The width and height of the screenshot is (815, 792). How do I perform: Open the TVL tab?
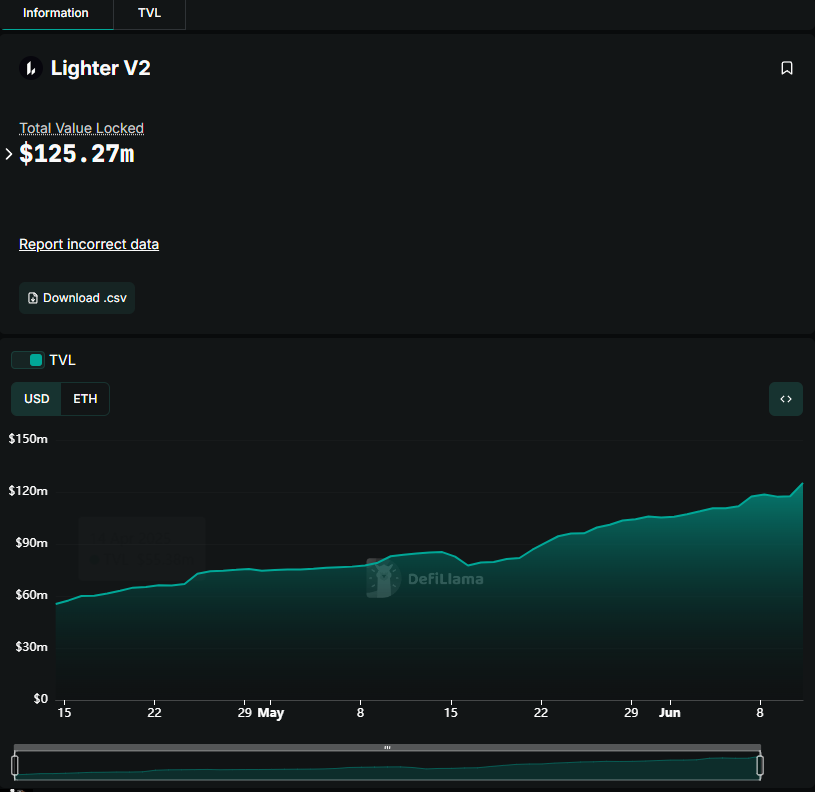coord(149,13)
